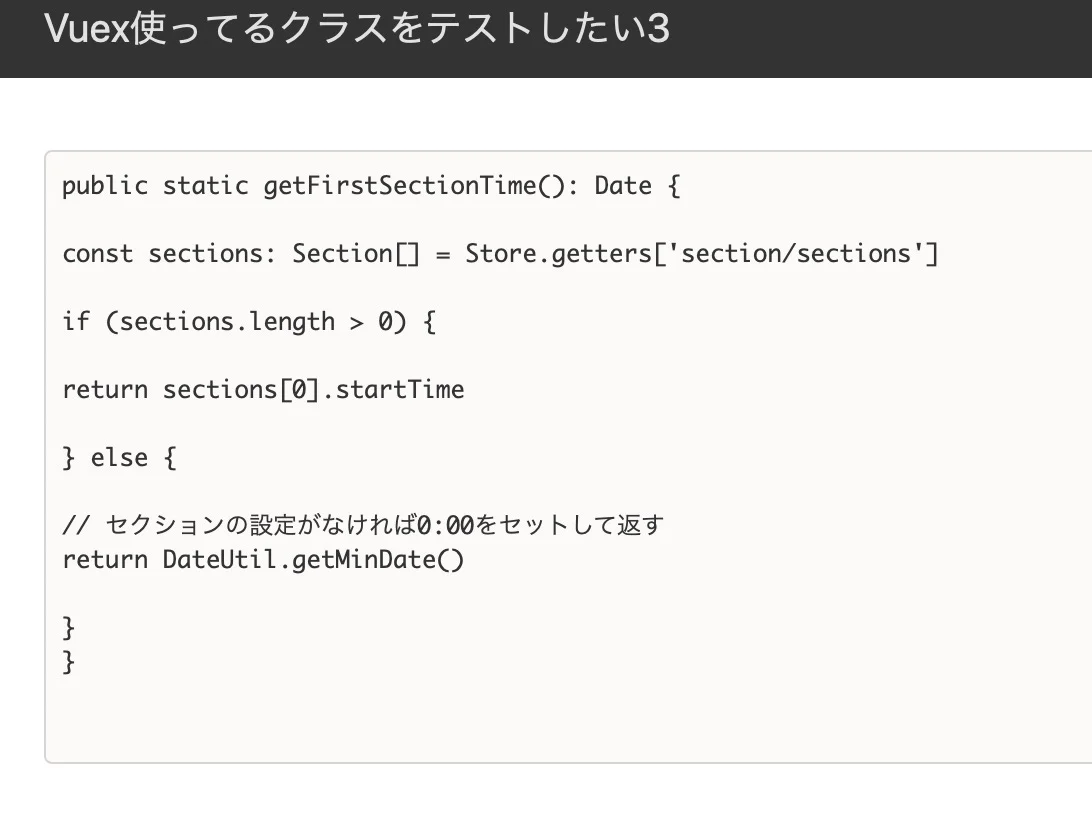Click the "getMinDate()" method call

[x=378, y=559]
